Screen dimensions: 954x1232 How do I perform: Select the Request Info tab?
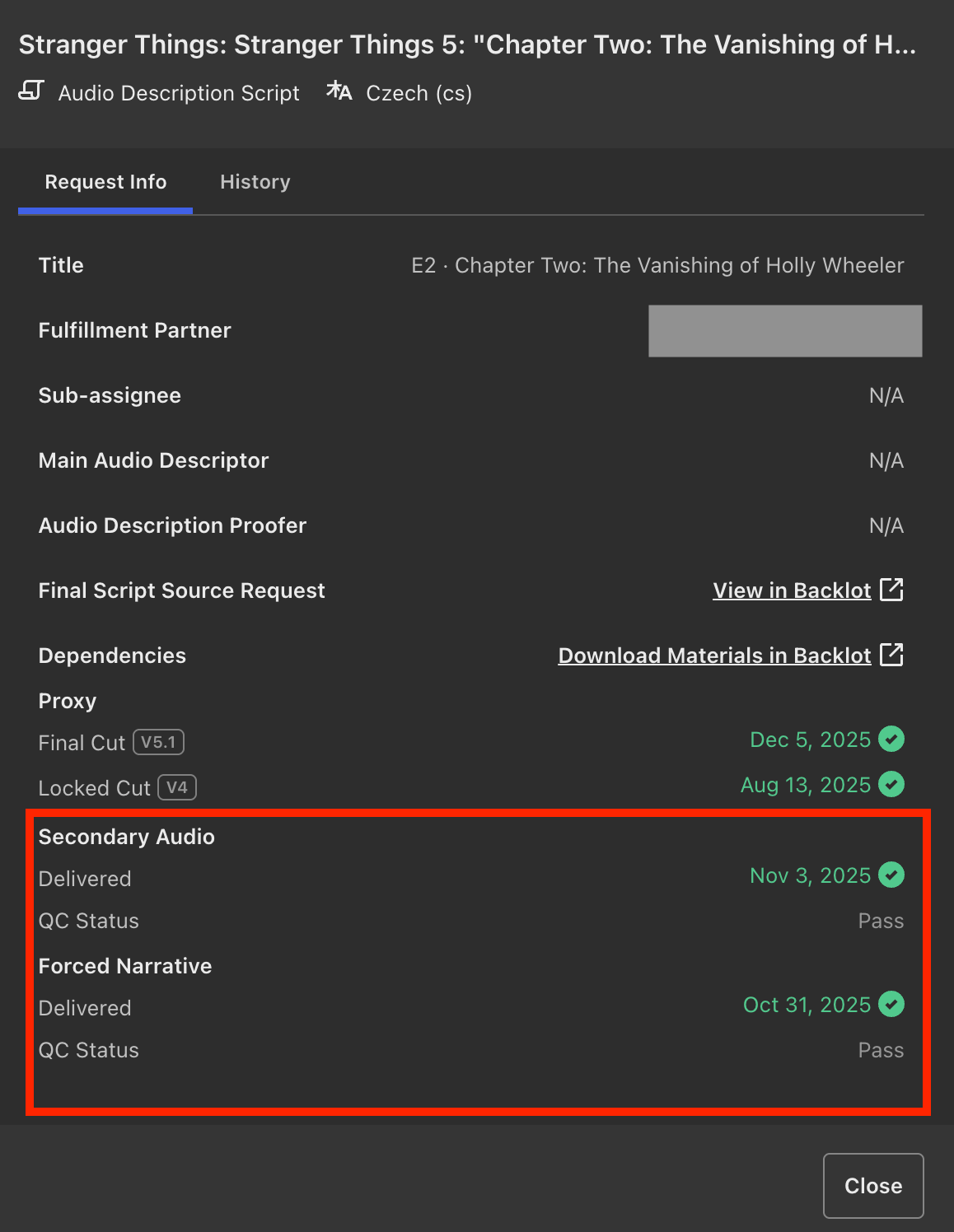[x=105, y=182]
